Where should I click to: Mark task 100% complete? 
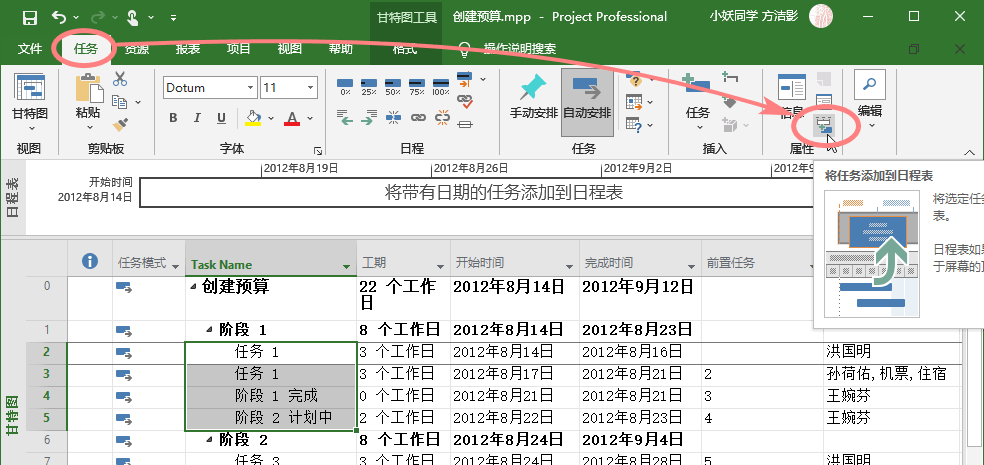(x=441, y=86)
